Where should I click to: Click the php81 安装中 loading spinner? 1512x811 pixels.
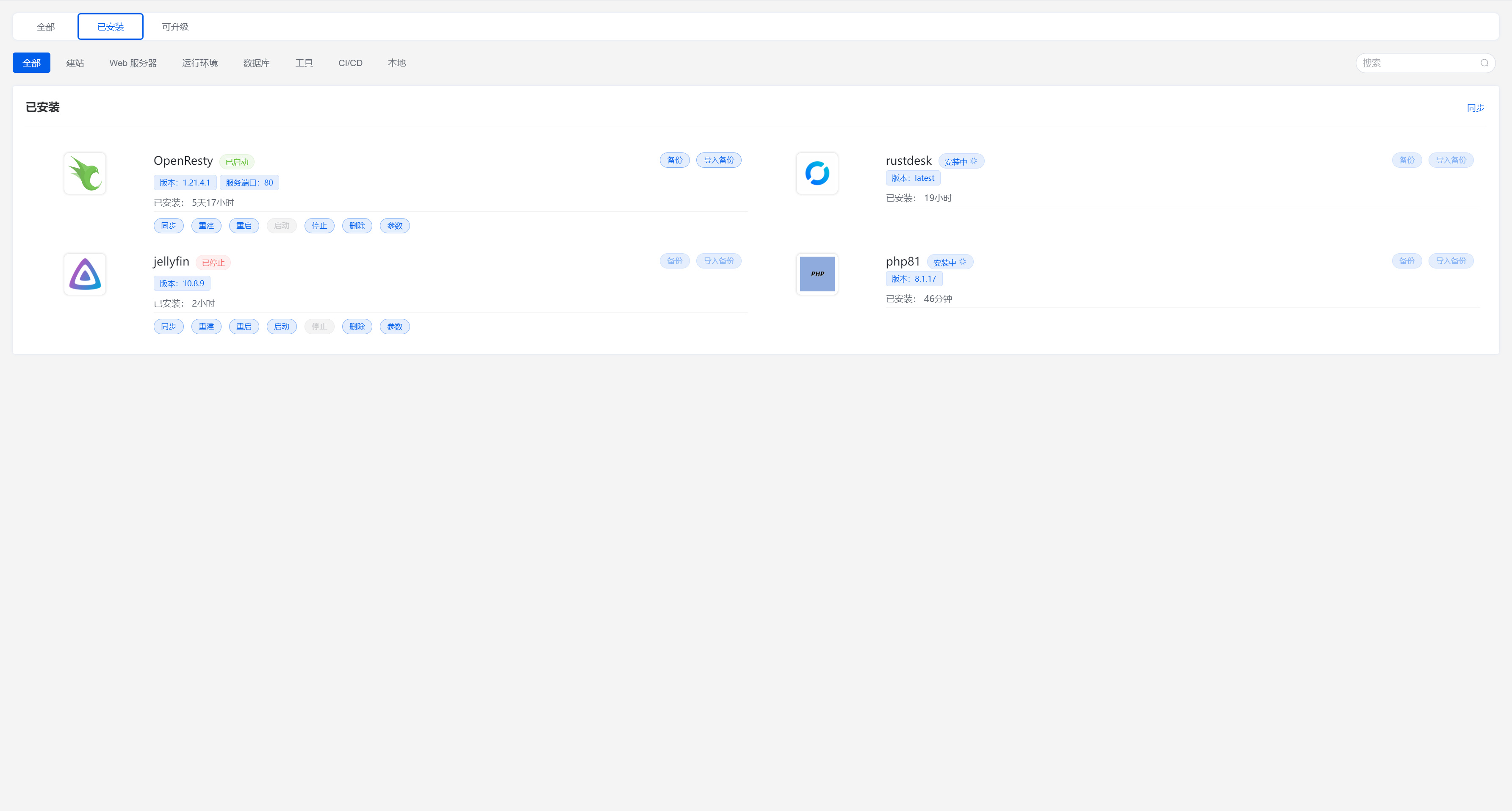[x=963, y=262]
